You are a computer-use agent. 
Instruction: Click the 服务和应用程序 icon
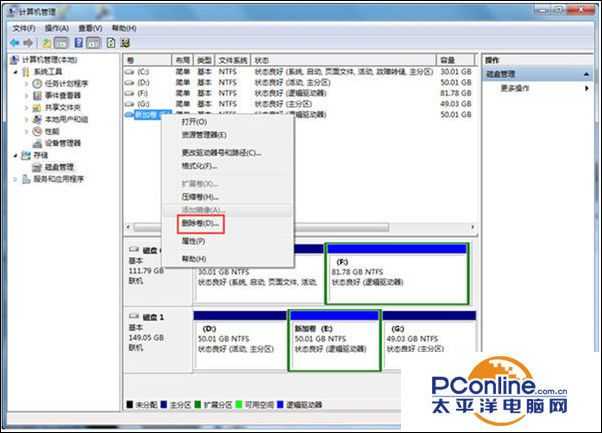[26, 179]
